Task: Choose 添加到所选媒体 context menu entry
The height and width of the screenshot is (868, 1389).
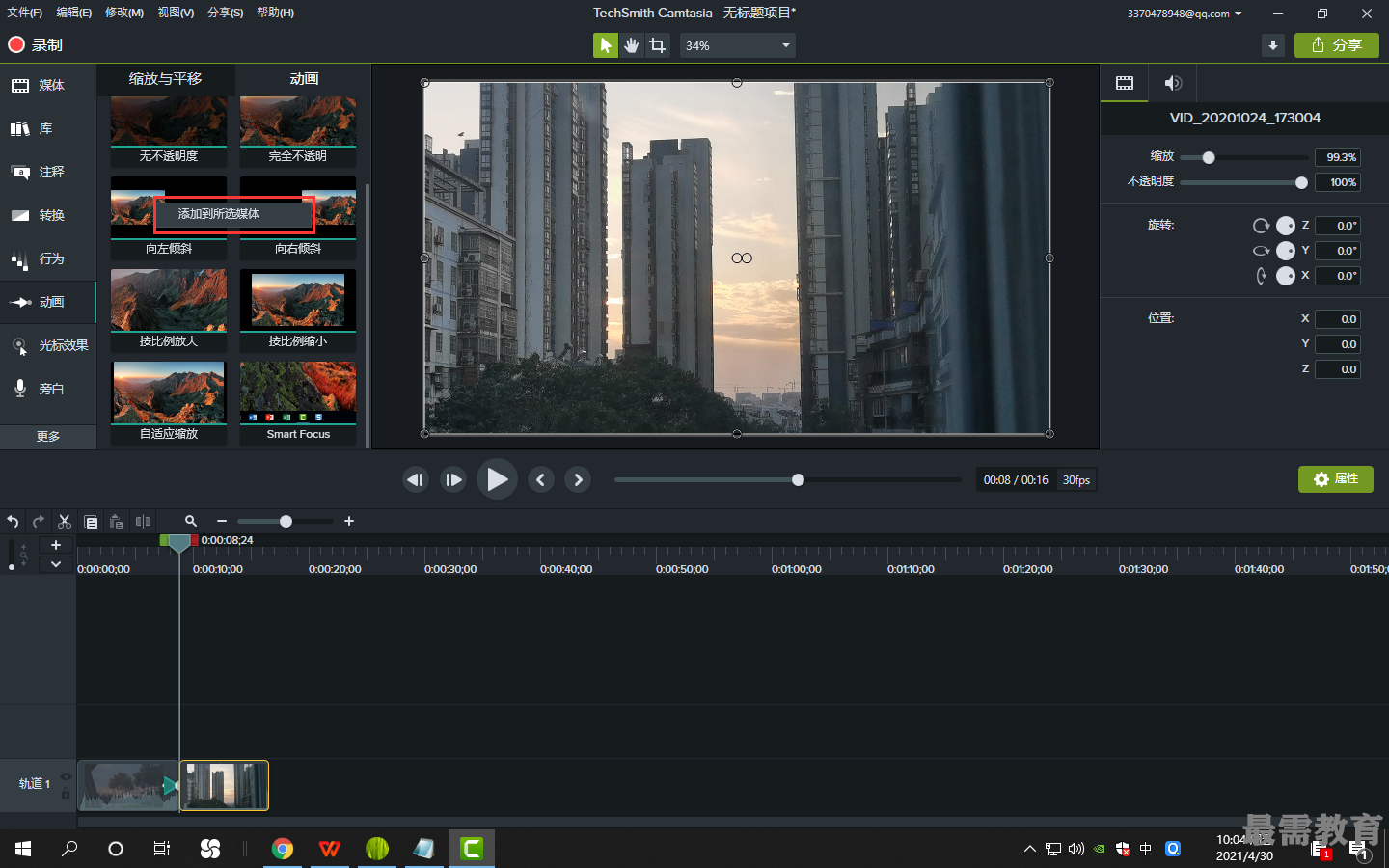Action: click(234, 214)
